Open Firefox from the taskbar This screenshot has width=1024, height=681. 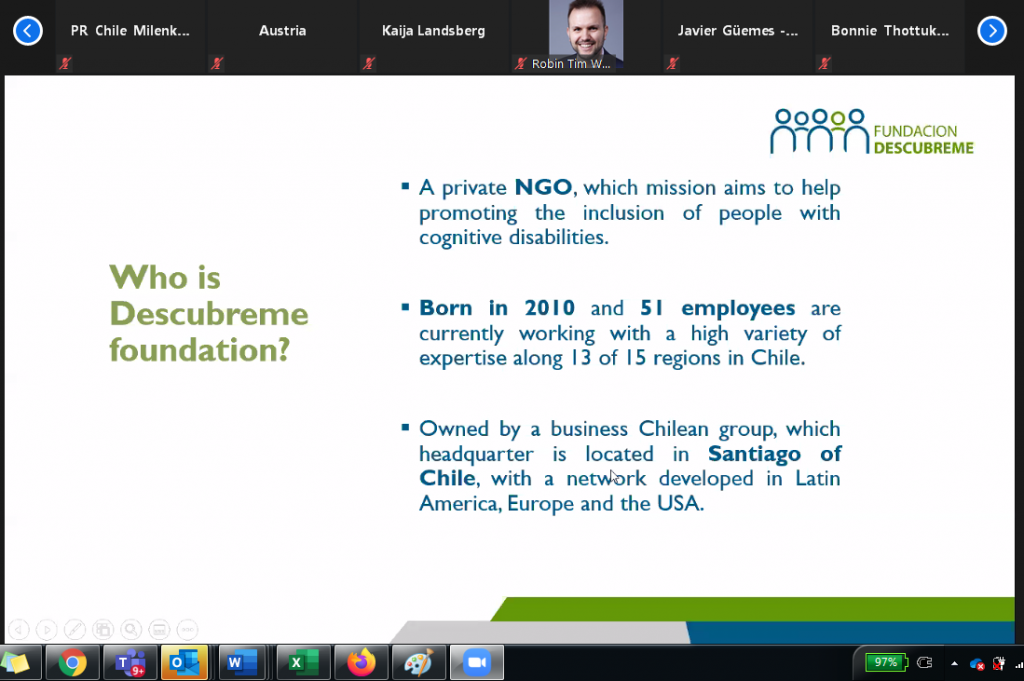(x=361, y=663)
